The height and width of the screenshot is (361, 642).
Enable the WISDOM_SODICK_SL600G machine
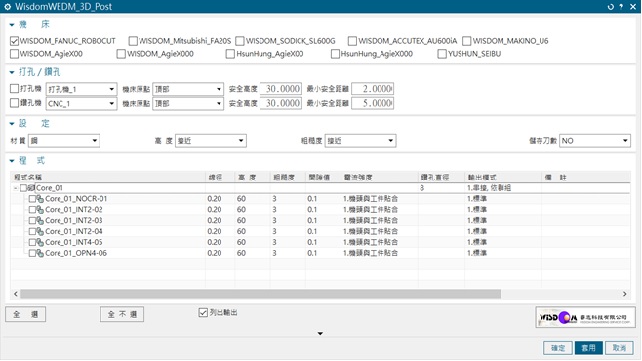[x=240, y=41]
